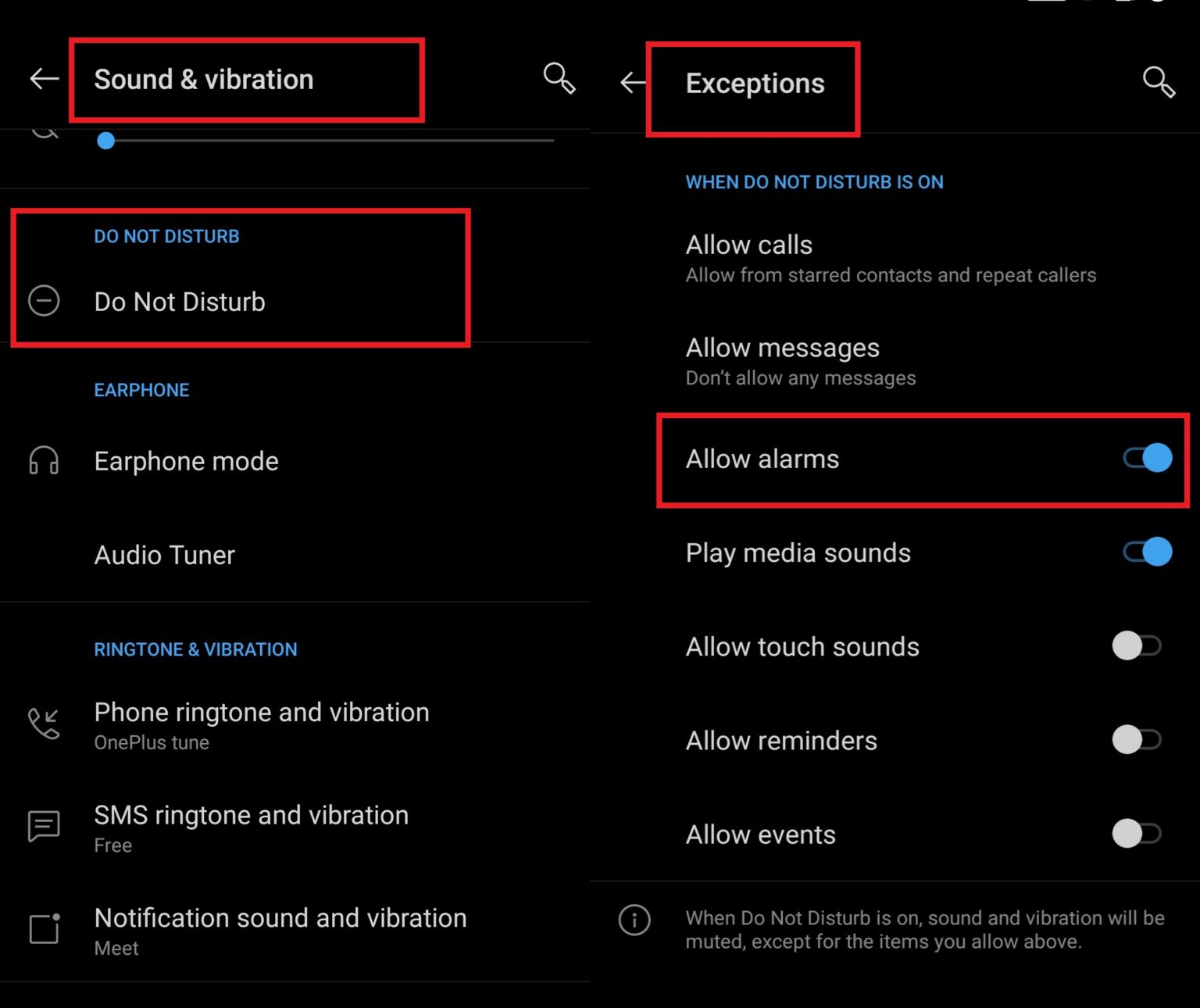Viewport: 1200px width, 1008px height.
Task: Open Allow calls options
Action: coord(891,258)
